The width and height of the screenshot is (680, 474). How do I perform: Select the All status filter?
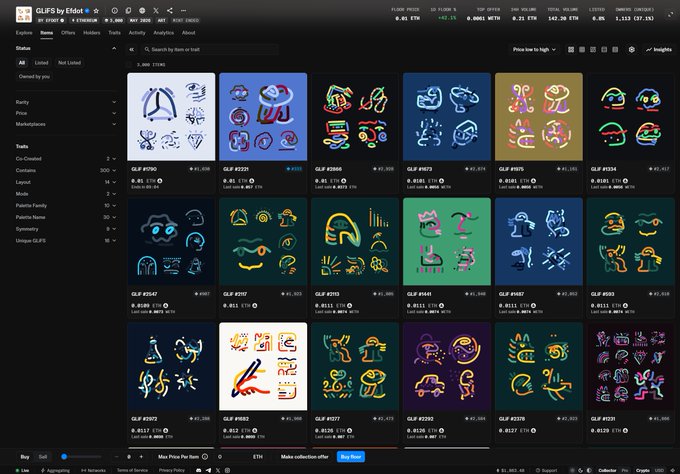click(22, 63)
